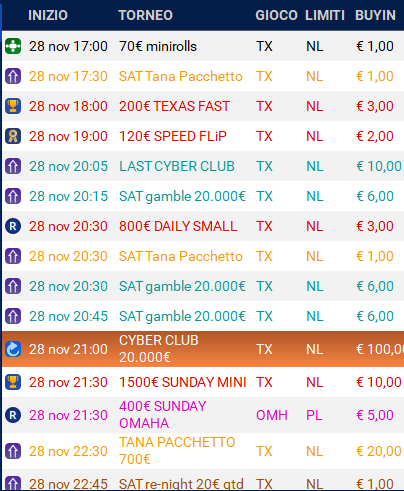Sort by the BUYIN column header
Screen dimensions: 404x491
coord(375,15)
